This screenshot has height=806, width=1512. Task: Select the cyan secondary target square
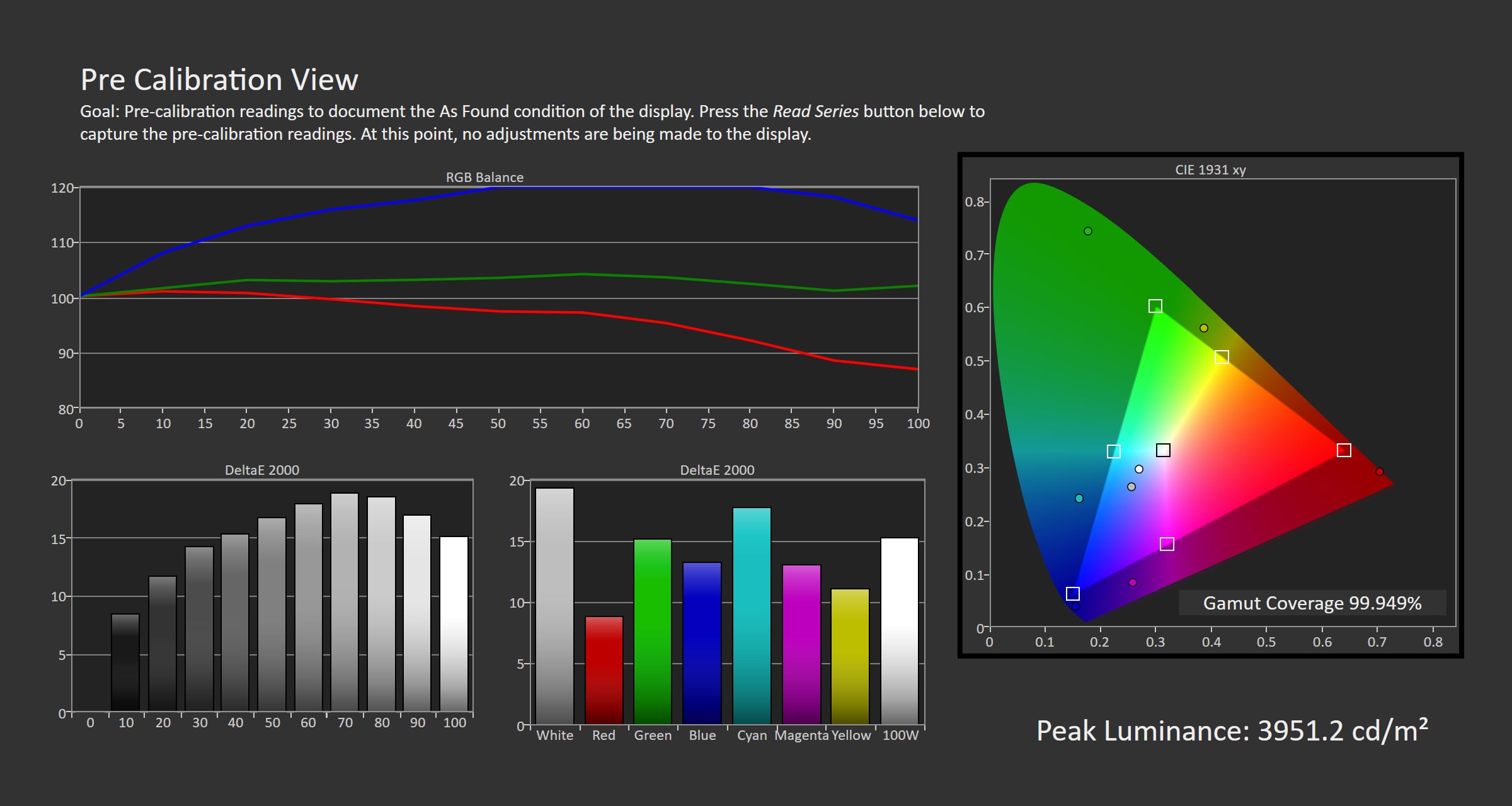pyautogui.click(x=1113, y=451)
